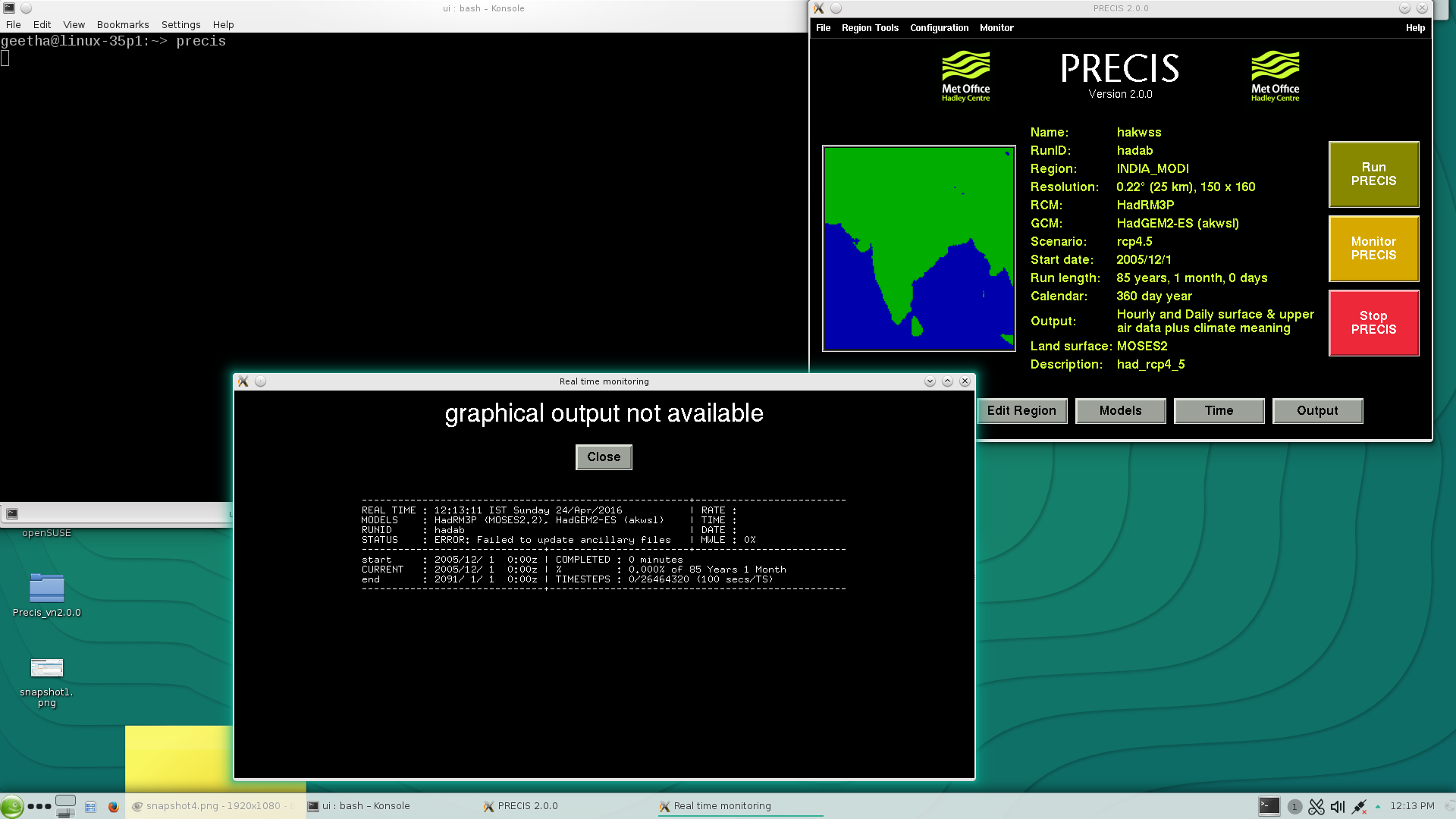Open the virtual desktop pager in panel
The height and width of the screenshot is (819, 1456).
coord(66,806)
